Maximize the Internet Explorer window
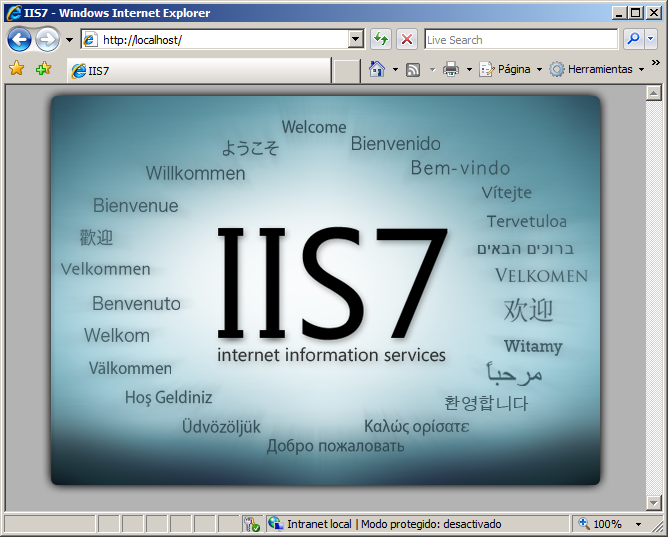668x537 pixels. (636, 13)
